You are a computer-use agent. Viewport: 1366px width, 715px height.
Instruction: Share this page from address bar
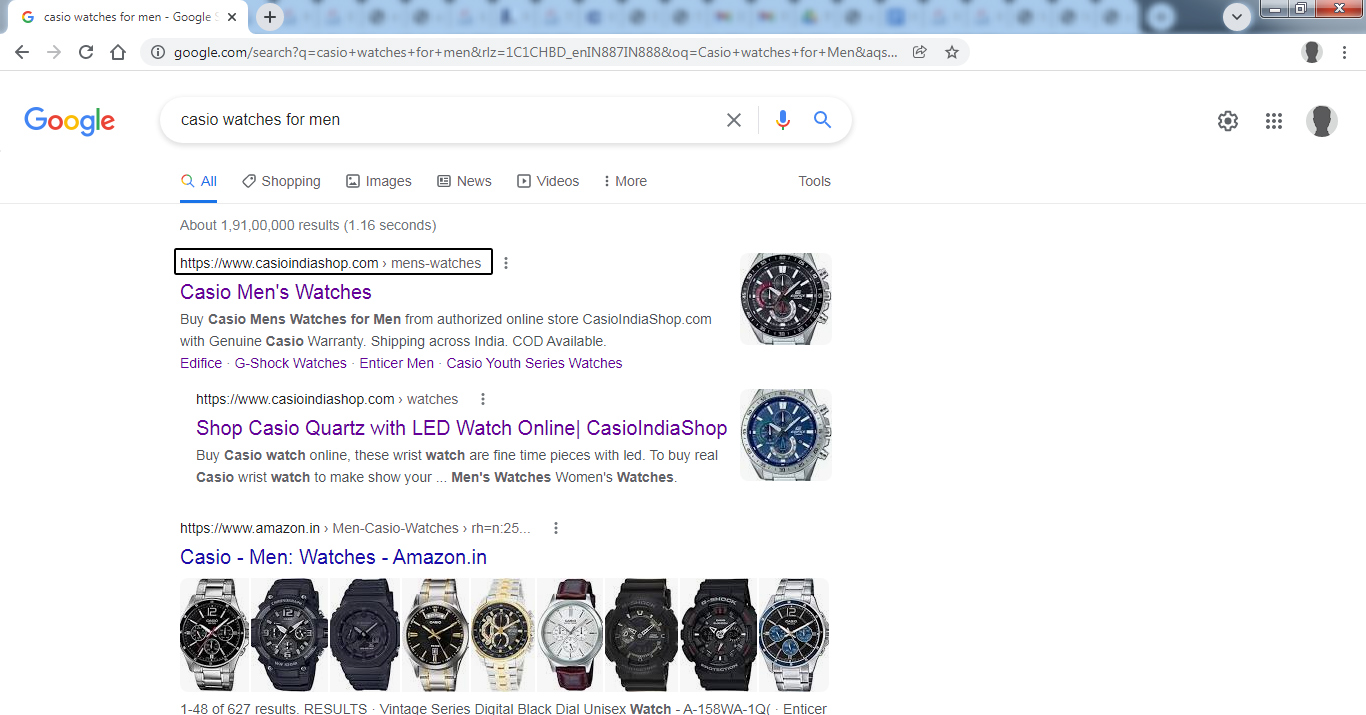pos(919,52)
